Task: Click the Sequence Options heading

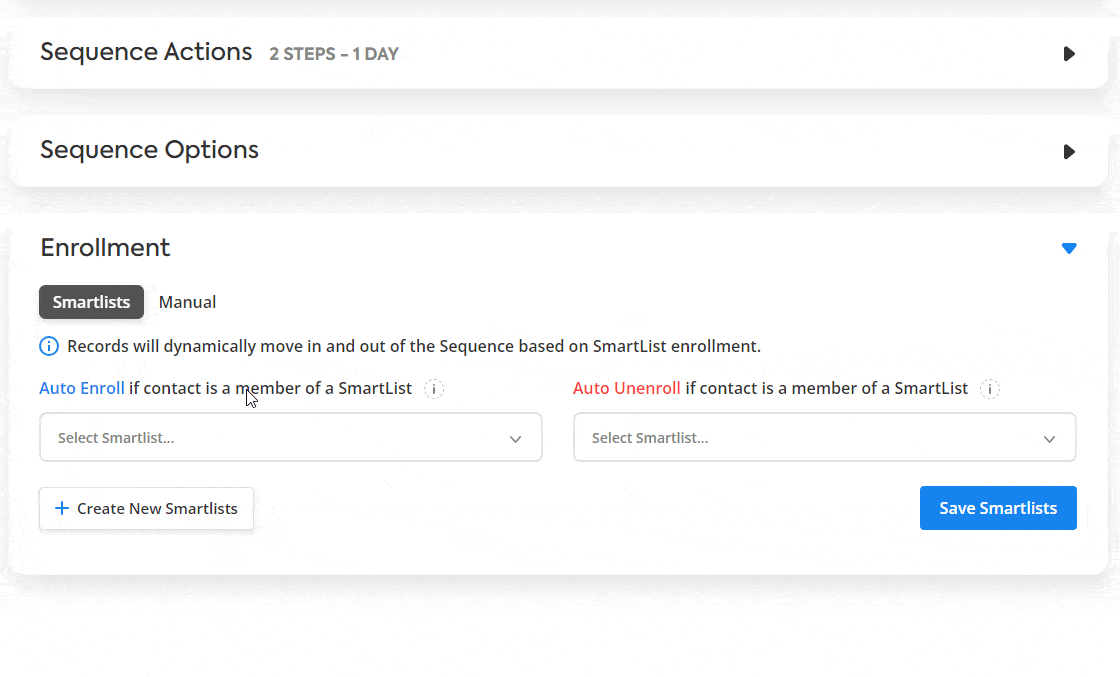Action: [149, 150]
